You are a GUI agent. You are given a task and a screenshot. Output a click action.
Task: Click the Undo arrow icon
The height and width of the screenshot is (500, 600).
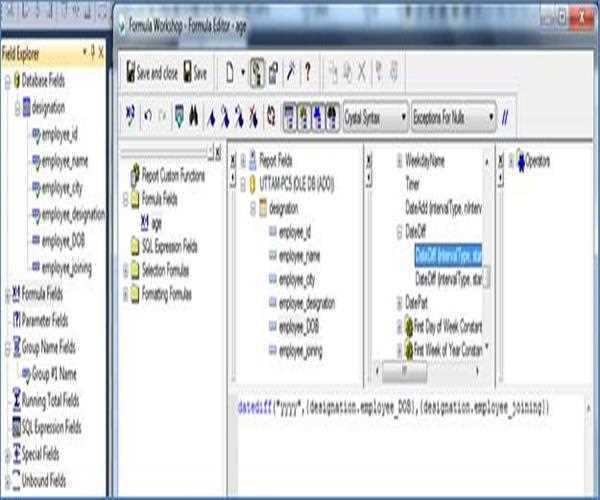147,117
